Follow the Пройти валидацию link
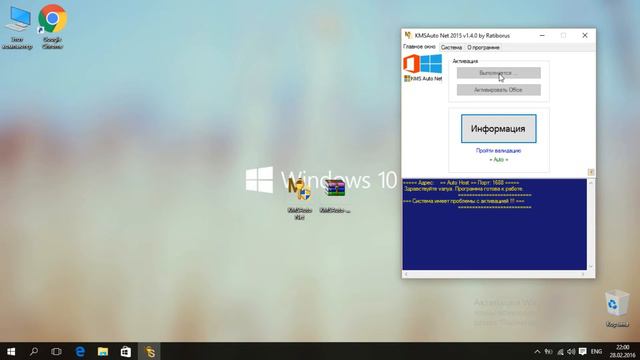Screen dimensions: 640x360 click(498, 151)
